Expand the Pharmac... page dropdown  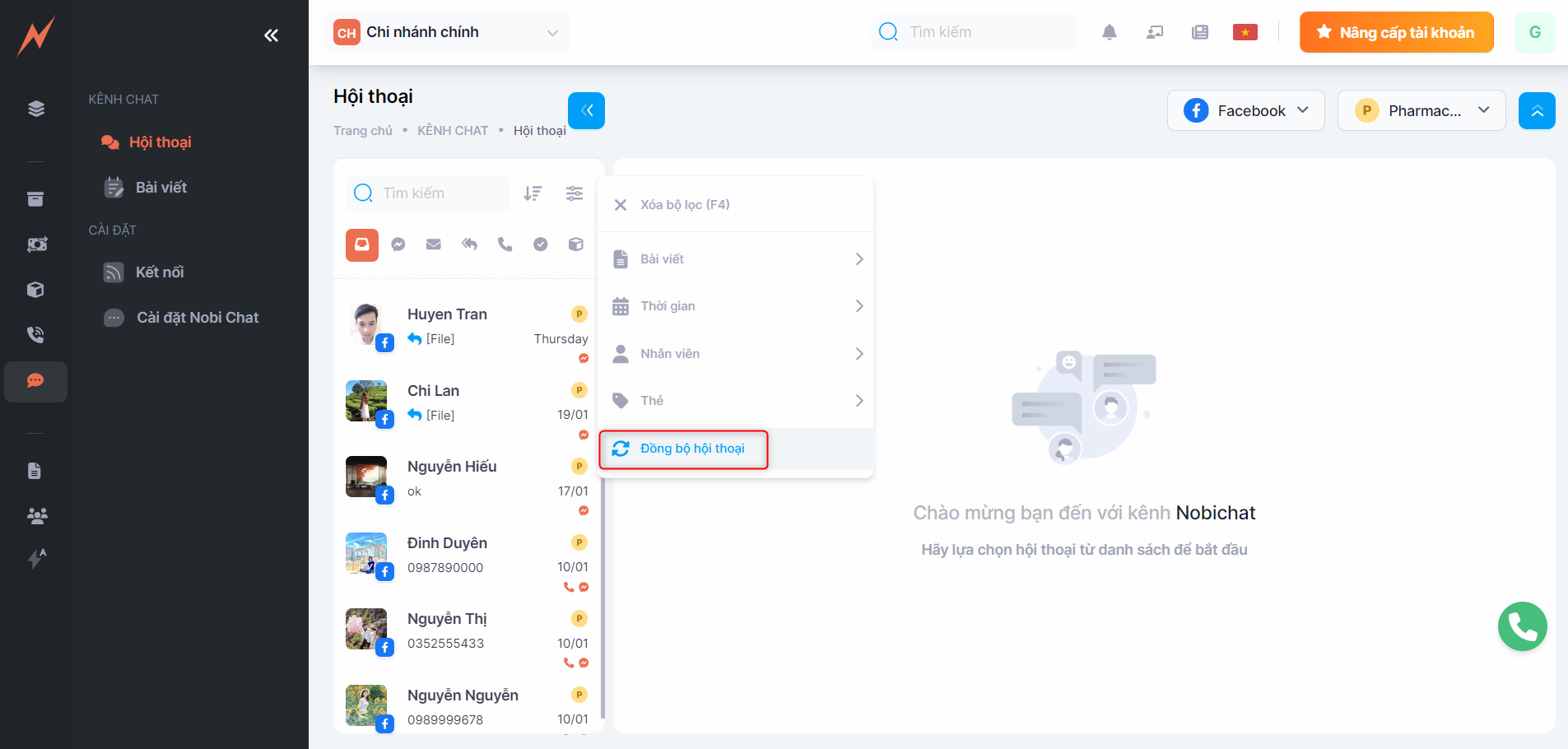[1421, 110]
